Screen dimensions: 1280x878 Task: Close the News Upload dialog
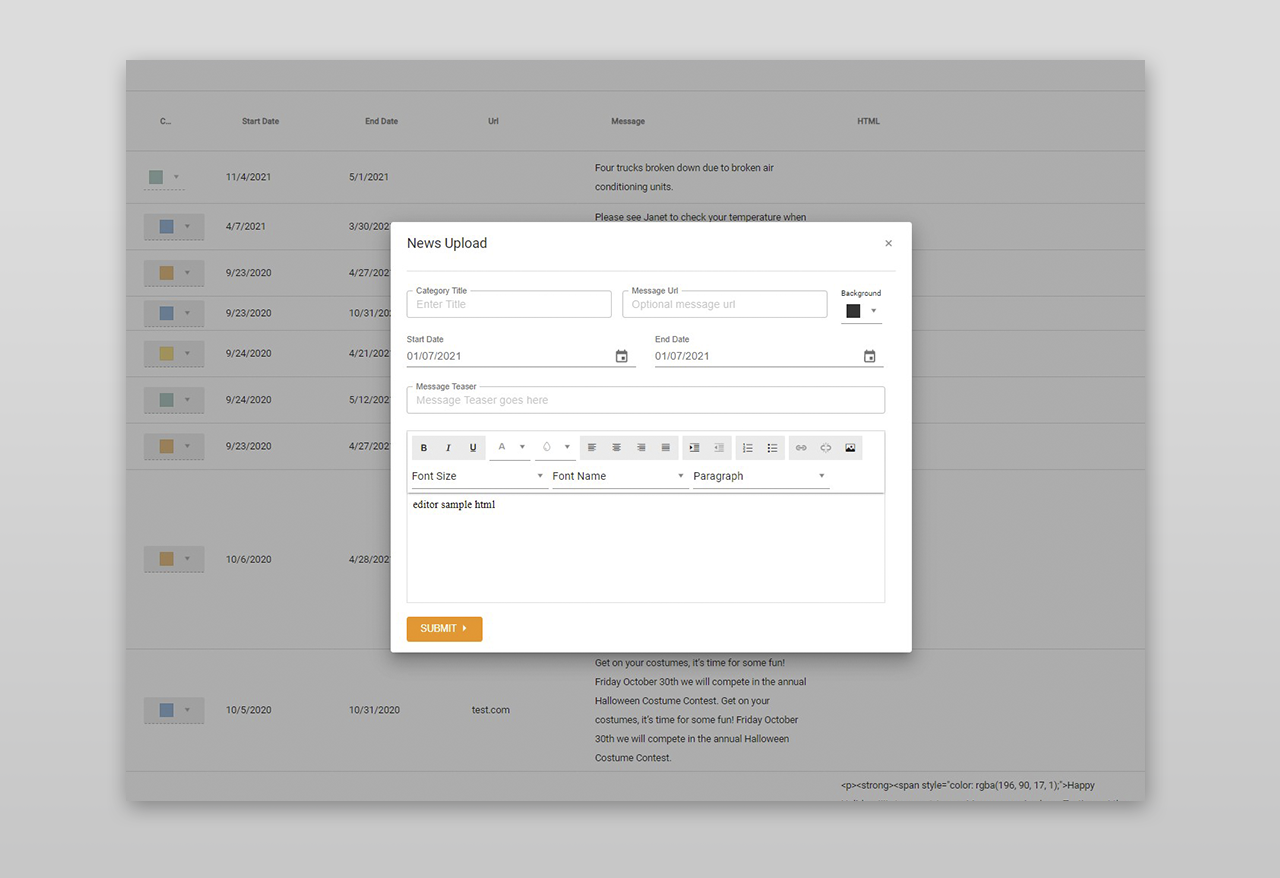point(888,243)
